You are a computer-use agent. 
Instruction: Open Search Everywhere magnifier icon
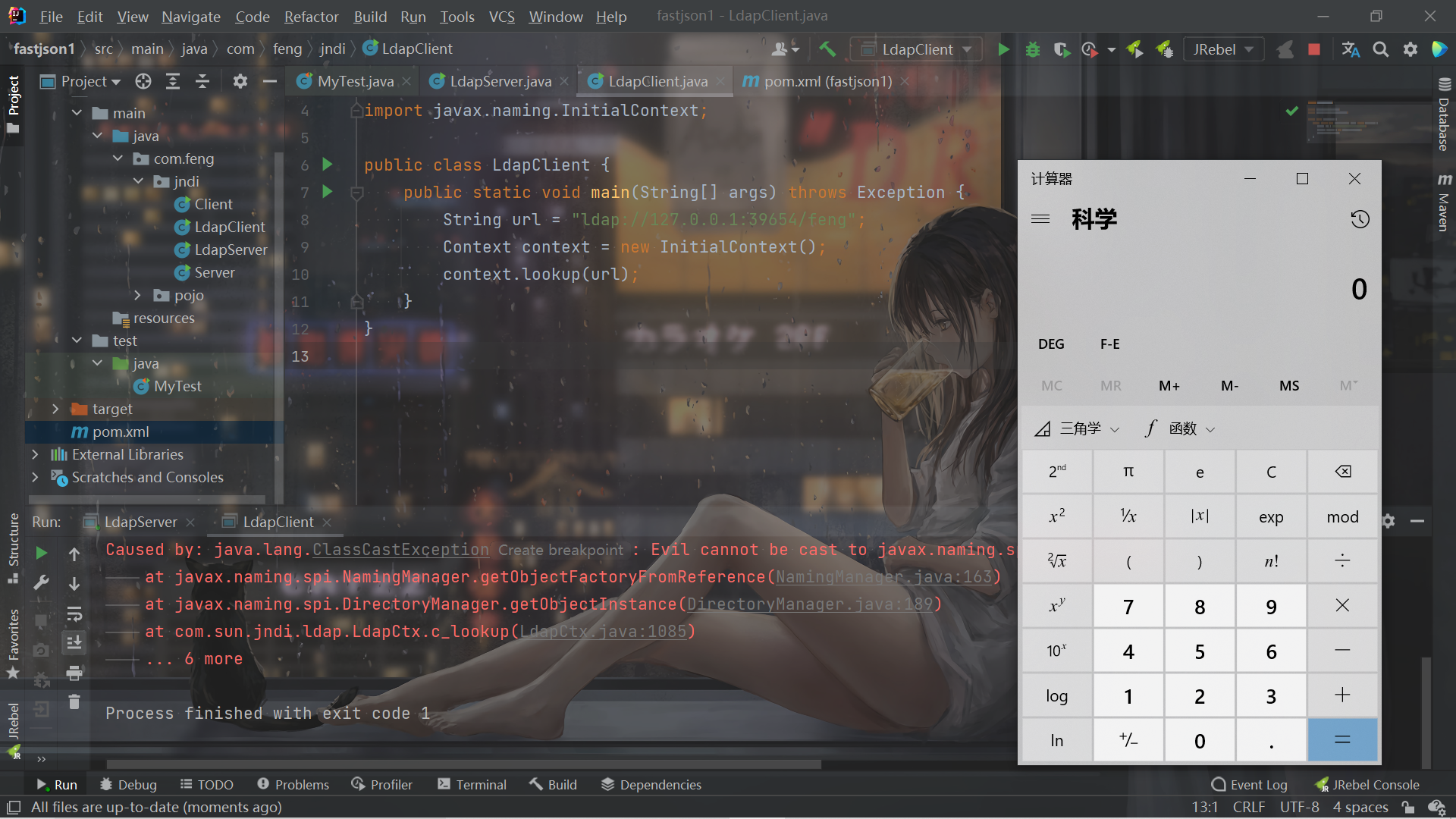[1381, 49]
